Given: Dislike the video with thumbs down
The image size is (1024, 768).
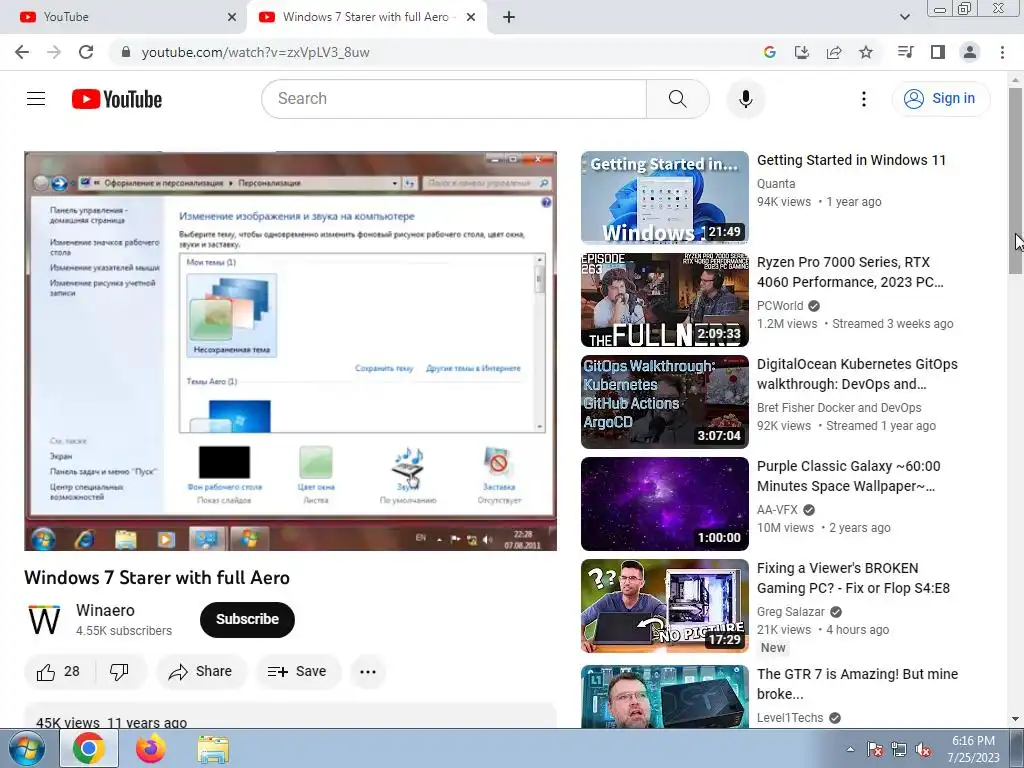Looking at the screenshot, I should click(x=120, y=671).
